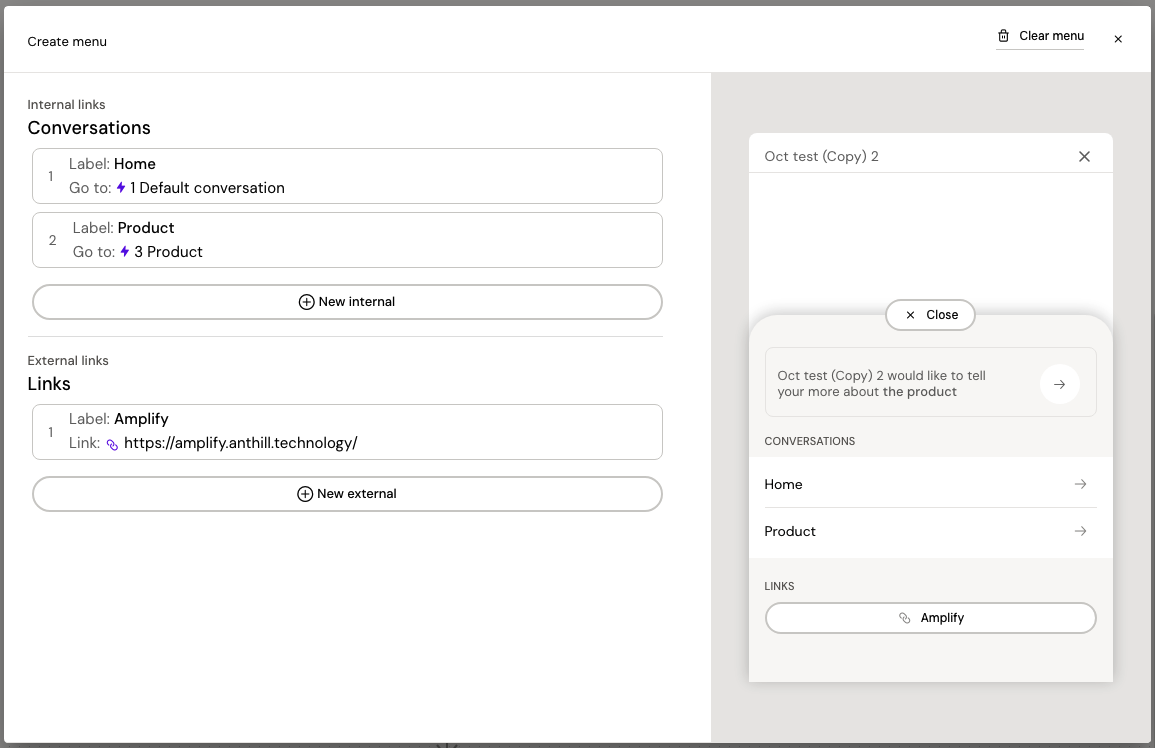
Task: Click the plus icon in New internal
Action: tap(306, 302)
